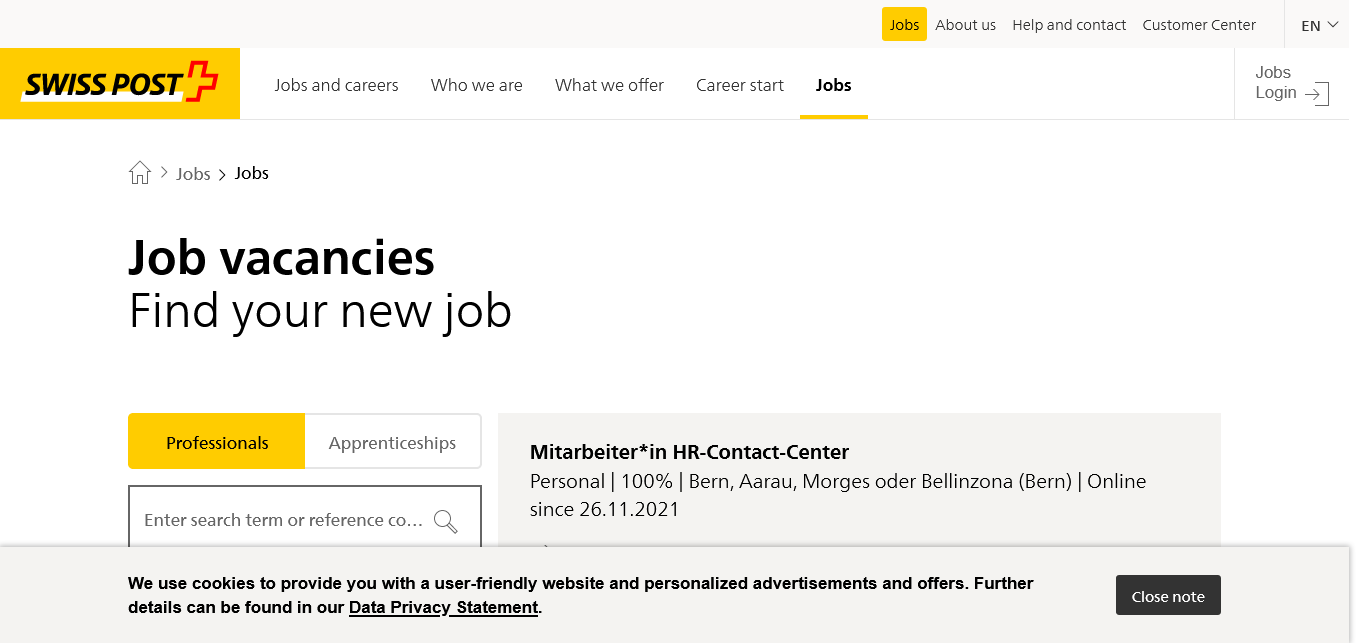
Task: Go to Help and contact
Action: pyautogui.click(x=1069, y=25)
